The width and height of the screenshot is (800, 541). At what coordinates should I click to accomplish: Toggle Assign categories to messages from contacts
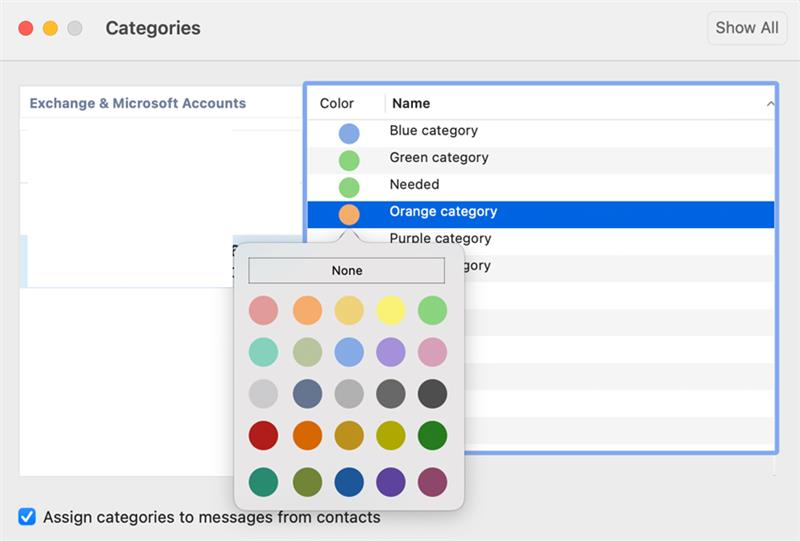tap(27, 517)
